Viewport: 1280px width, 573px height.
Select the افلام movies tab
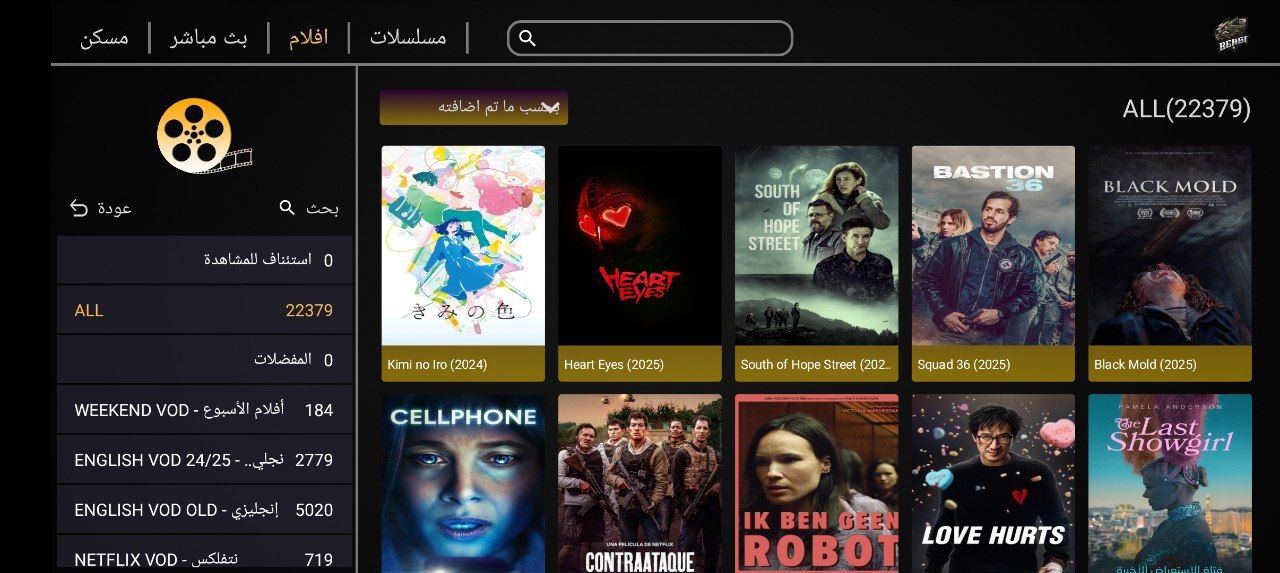click(309, 38)
